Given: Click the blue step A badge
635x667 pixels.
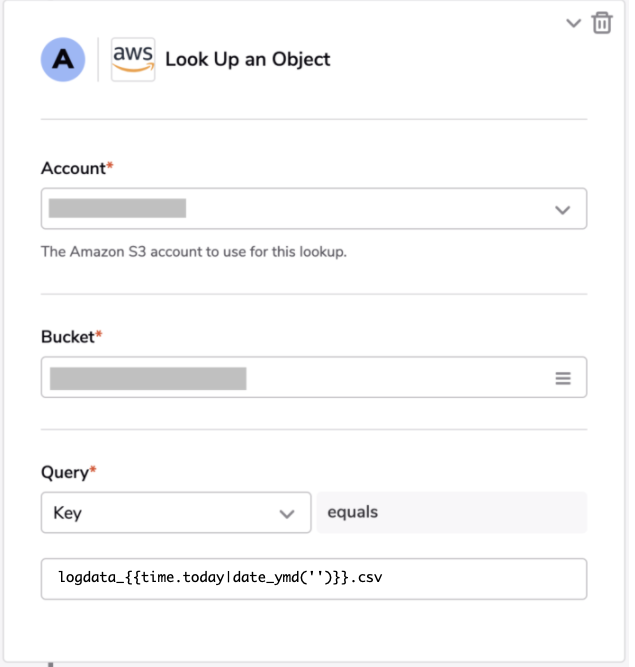Looking at the screenshot, I should [63, 60].
